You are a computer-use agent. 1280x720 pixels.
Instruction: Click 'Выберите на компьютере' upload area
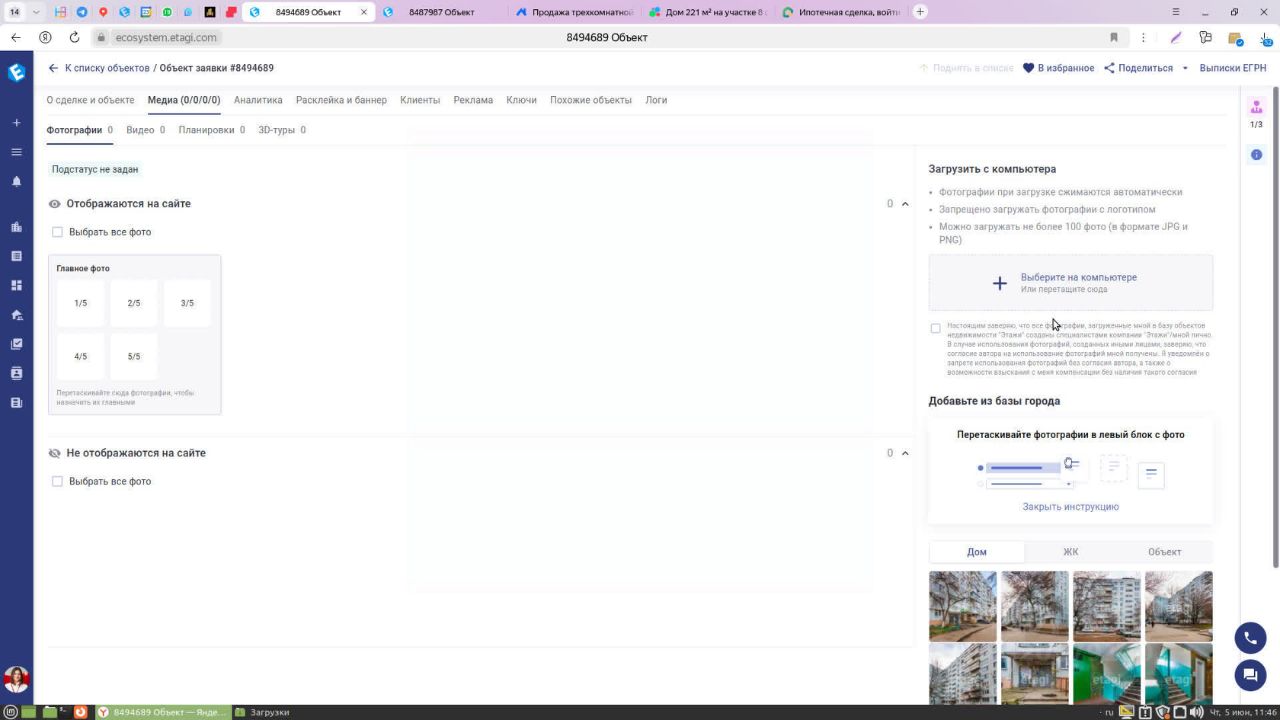coord(1070,283)
